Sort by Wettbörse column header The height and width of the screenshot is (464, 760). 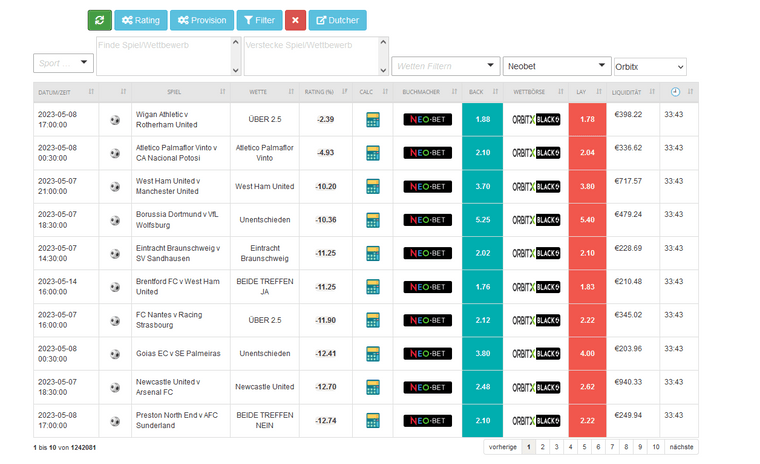click(x=536, y=92)
